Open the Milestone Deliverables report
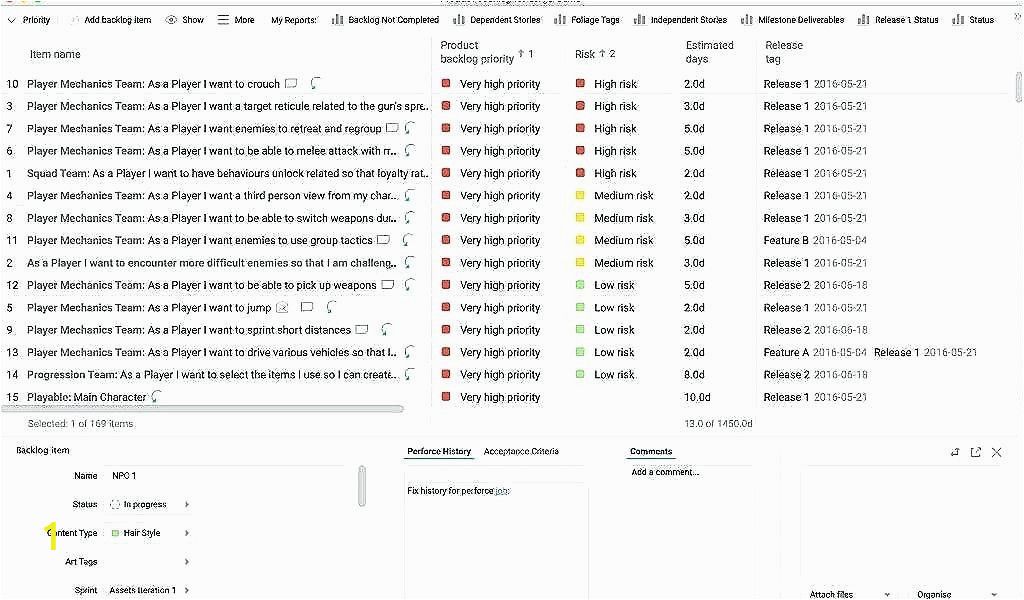 point(792,20)
